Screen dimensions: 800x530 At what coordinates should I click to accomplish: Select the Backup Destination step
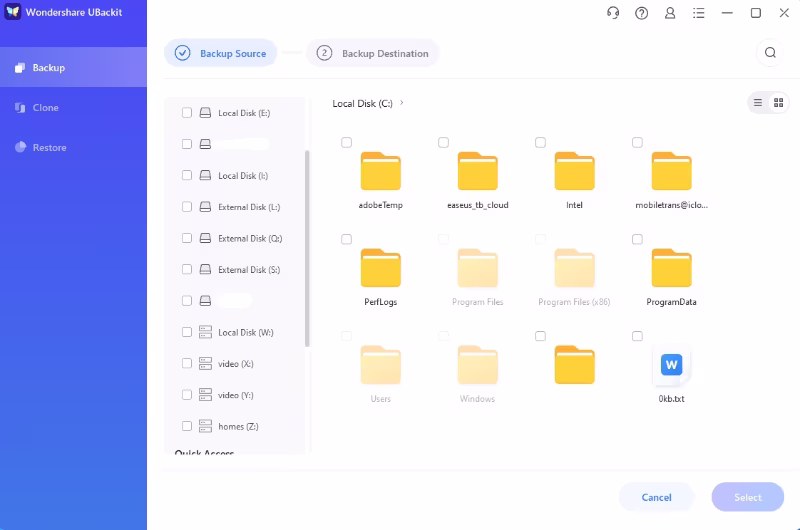(x=372, y=53)
